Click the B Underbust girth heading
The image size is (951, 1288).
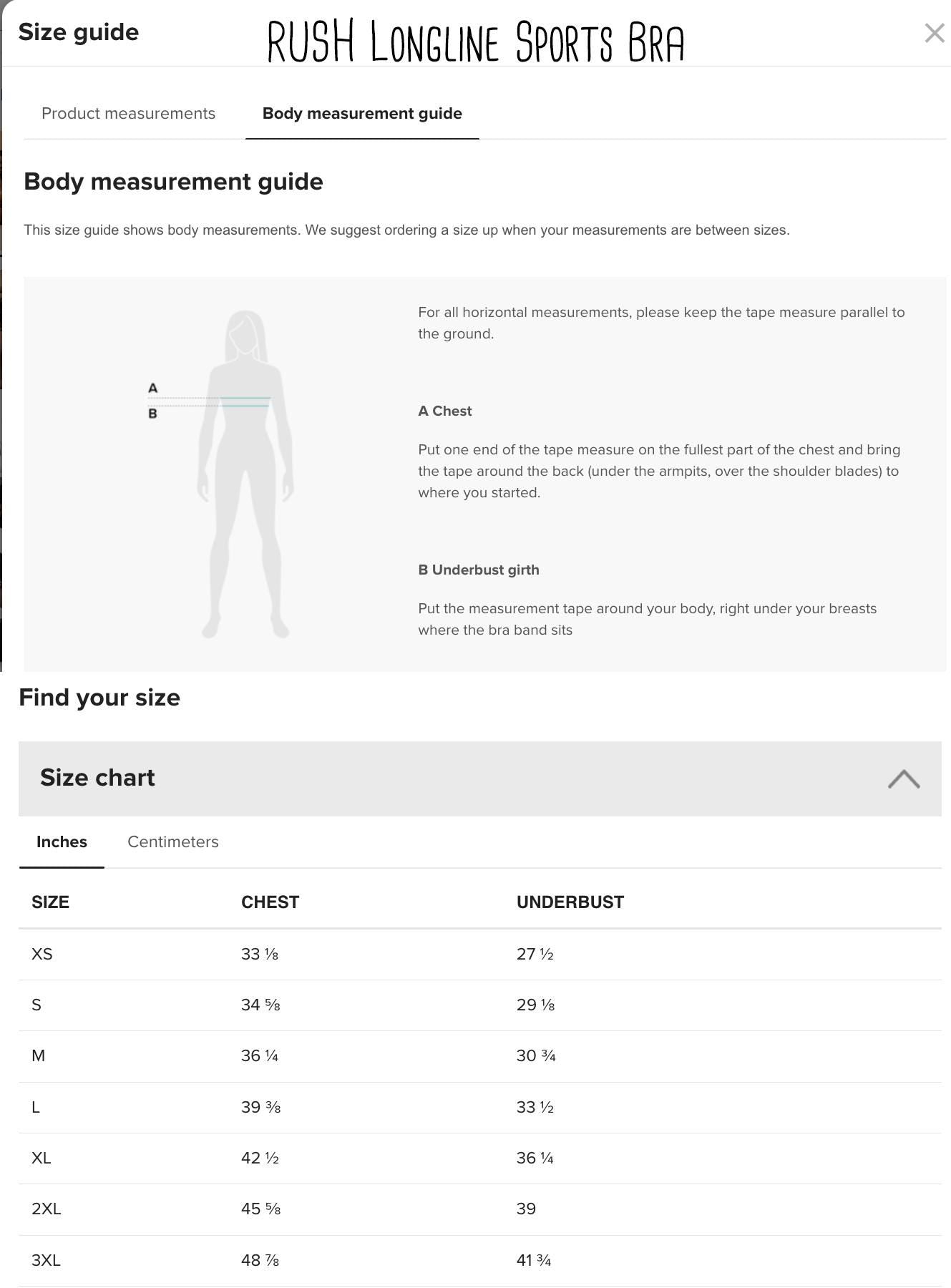tap(479, 570)
